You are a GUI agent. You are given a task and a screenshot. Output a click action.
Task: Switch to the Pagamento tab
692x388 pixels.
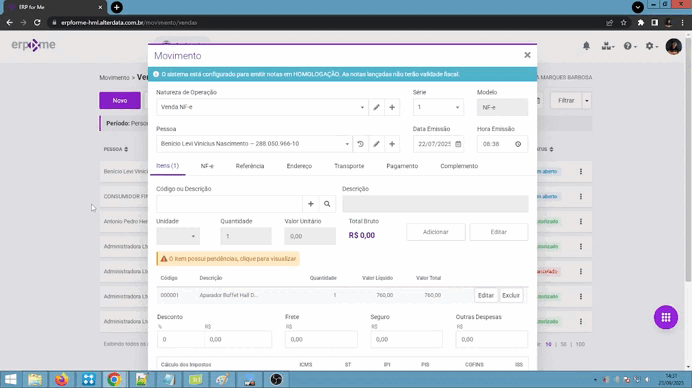pyautogui.click(x=402, y=166)
